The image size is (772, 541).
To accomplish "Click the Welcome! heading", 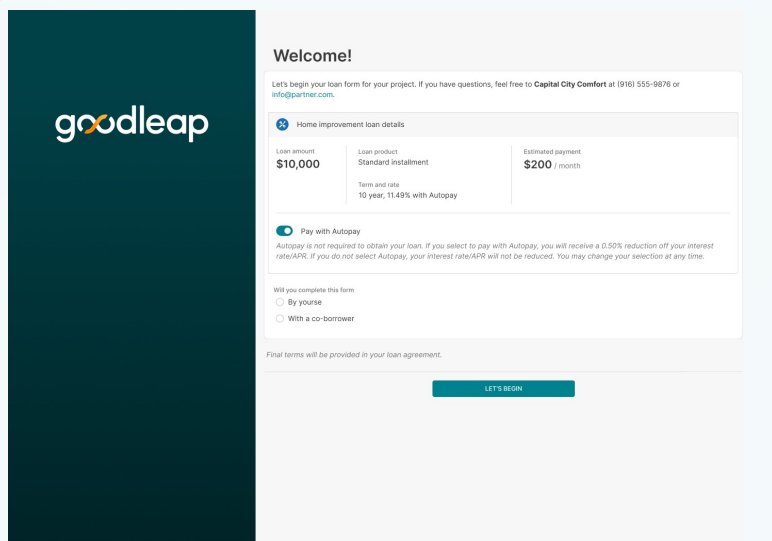I will 313,55.
